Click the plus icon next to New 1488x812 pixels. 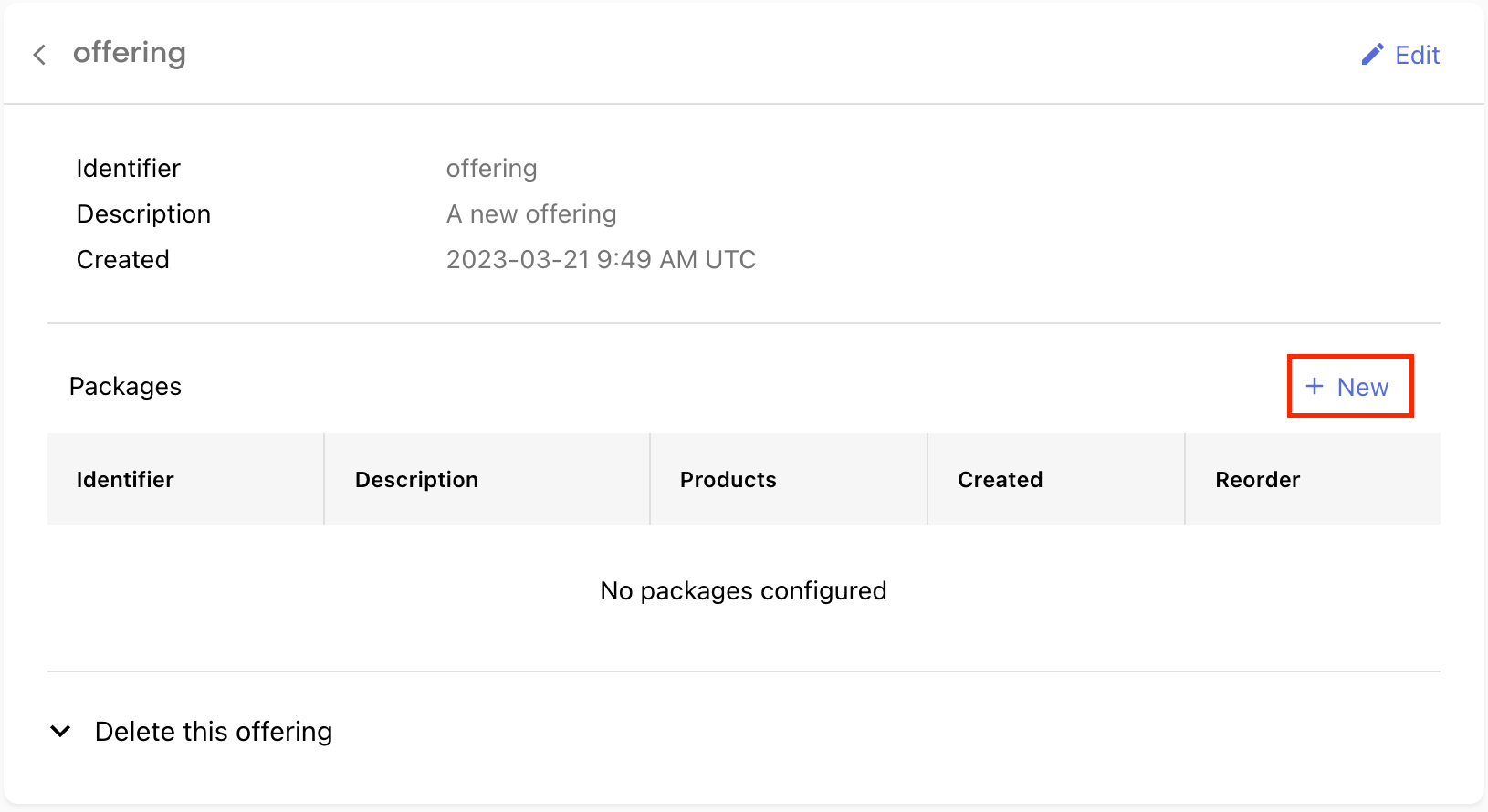tap(1315, 386)
